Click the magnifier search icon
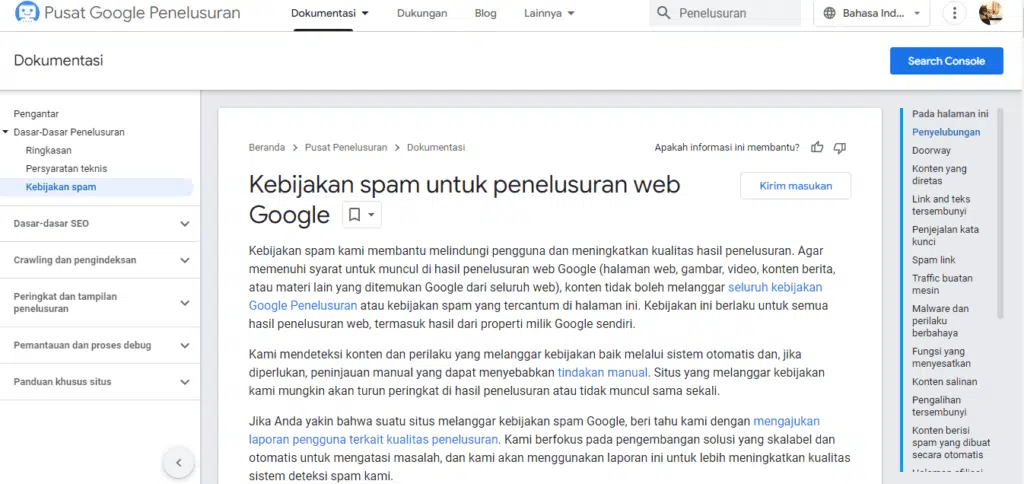This screenshot has height=484, width=1024. point(663,14)
